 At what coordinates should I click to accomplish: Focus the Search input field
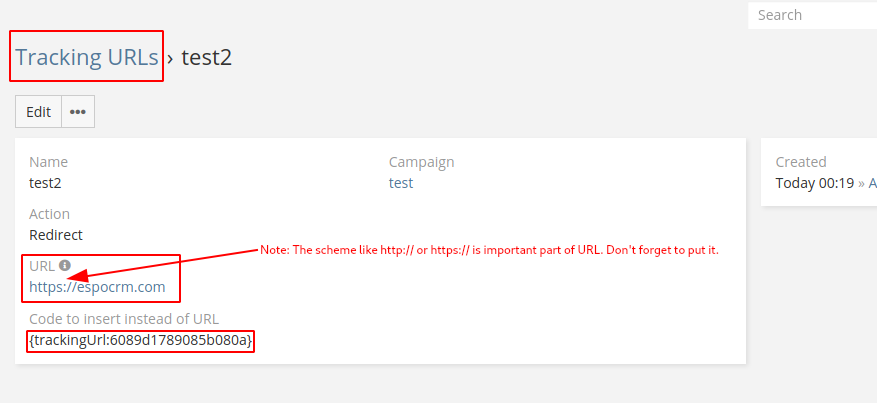click(x=812, y=15)
